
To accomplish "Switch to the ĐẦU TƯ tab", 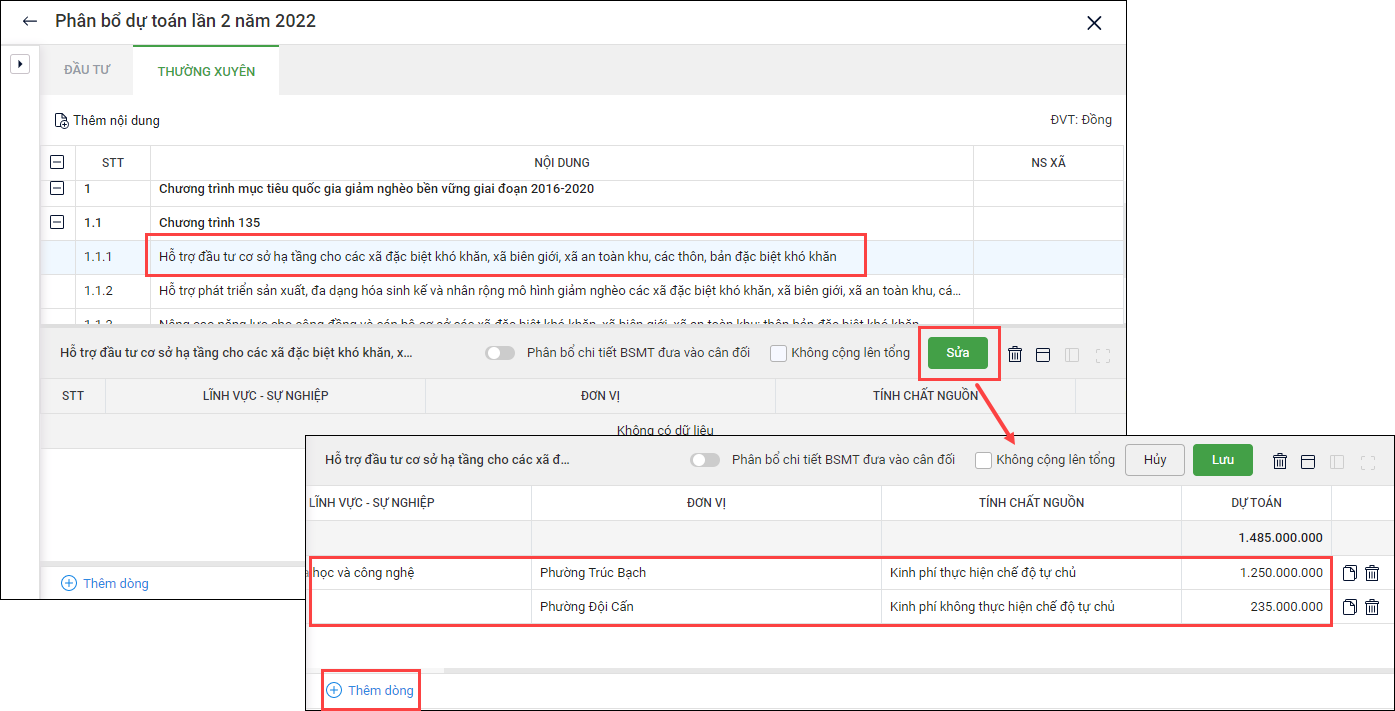I will pyautogui.click(x=86, y=71).
